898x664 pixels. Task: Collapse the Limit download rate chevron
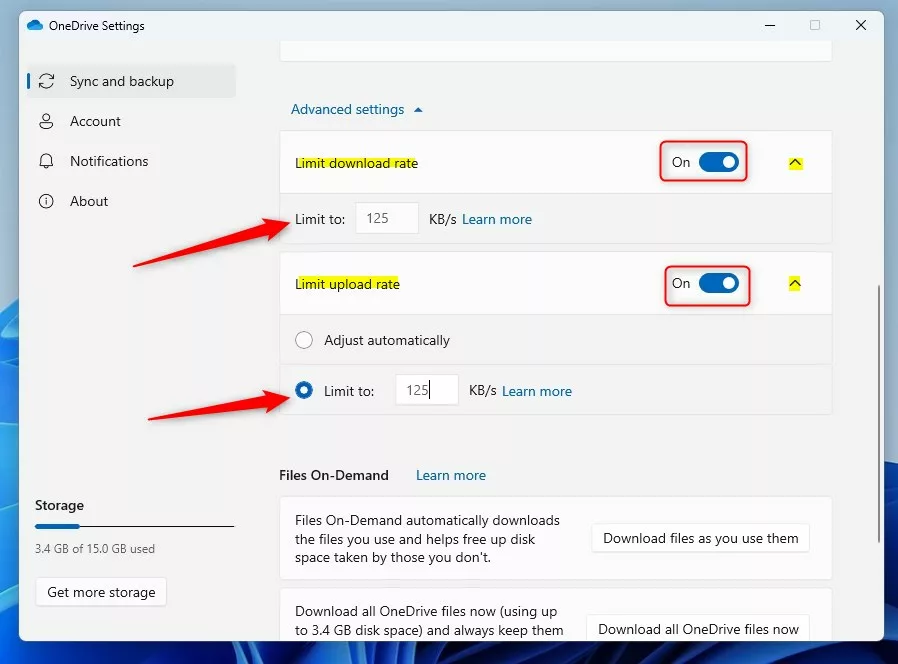[795, 163]
